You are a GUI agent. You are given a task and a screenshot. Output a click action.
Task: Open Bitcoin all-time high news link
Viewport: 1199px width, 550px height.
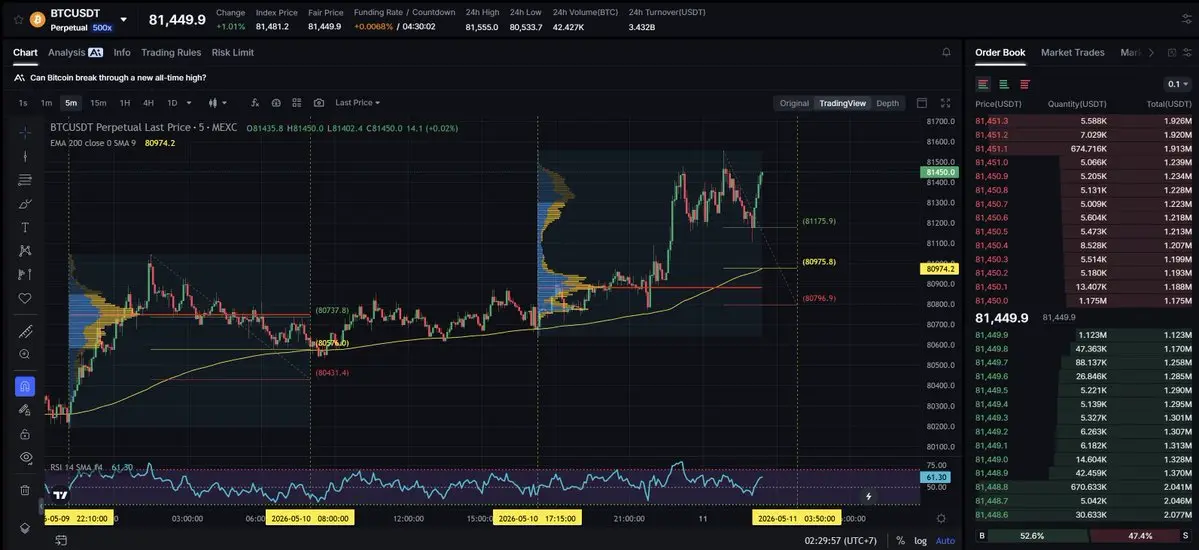pyautogui.click(x=118, y=78)
